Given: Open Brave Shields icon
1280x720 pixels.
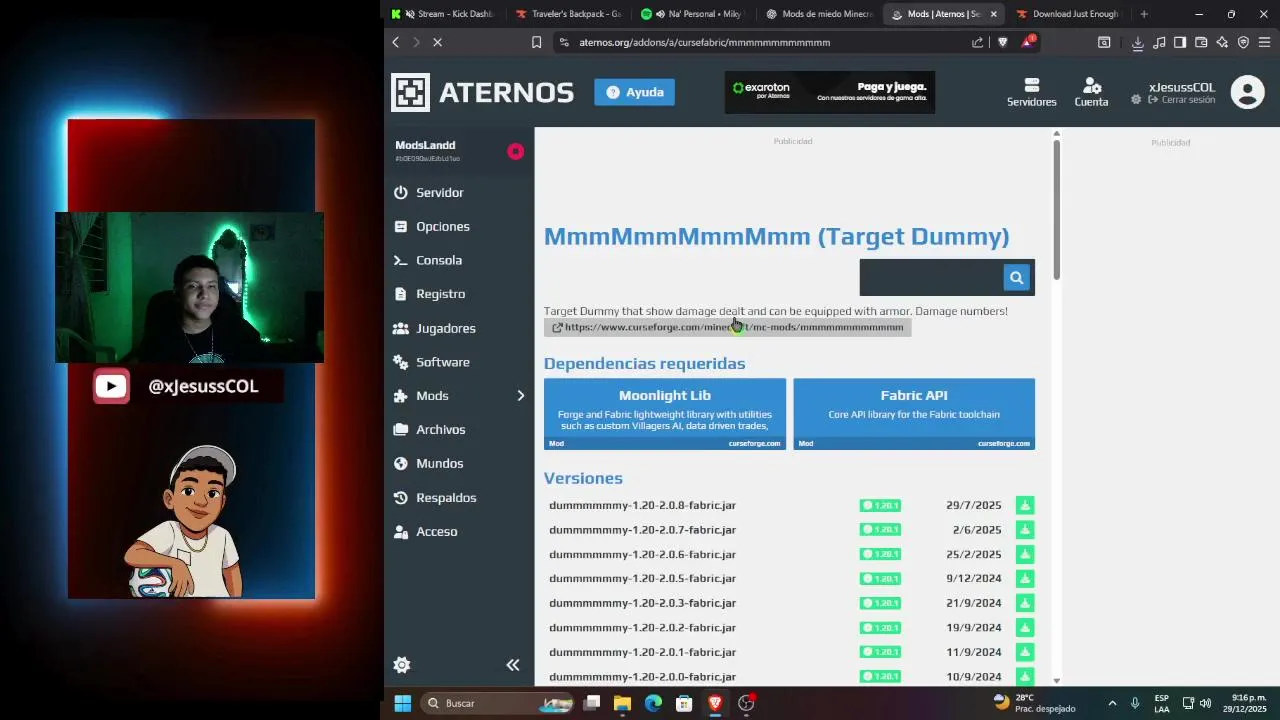Looking at the screenshot, I should 1003,42.
